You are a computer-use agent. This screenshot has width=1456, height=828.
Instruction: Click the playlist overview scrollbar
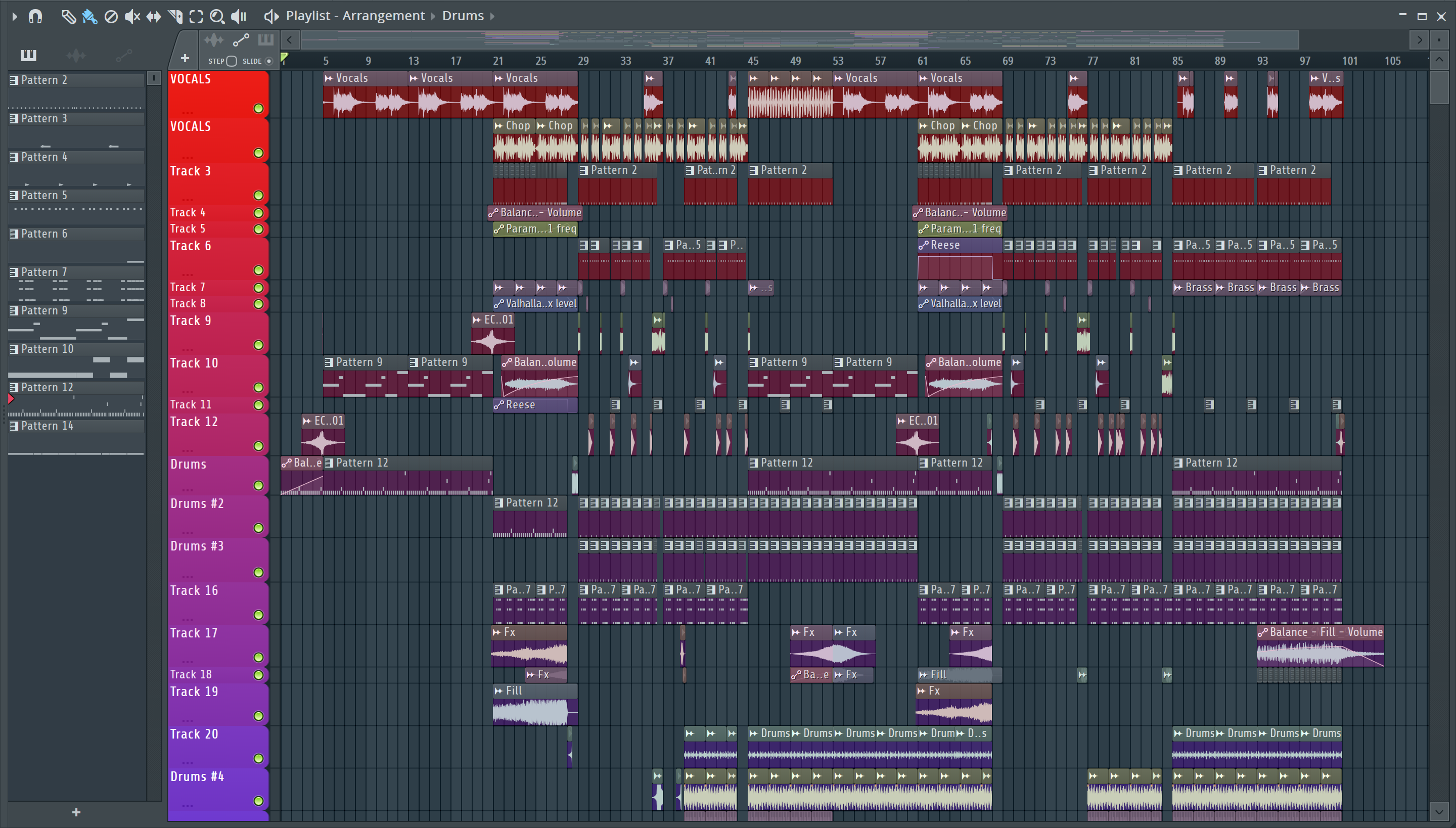click(800, 40)
